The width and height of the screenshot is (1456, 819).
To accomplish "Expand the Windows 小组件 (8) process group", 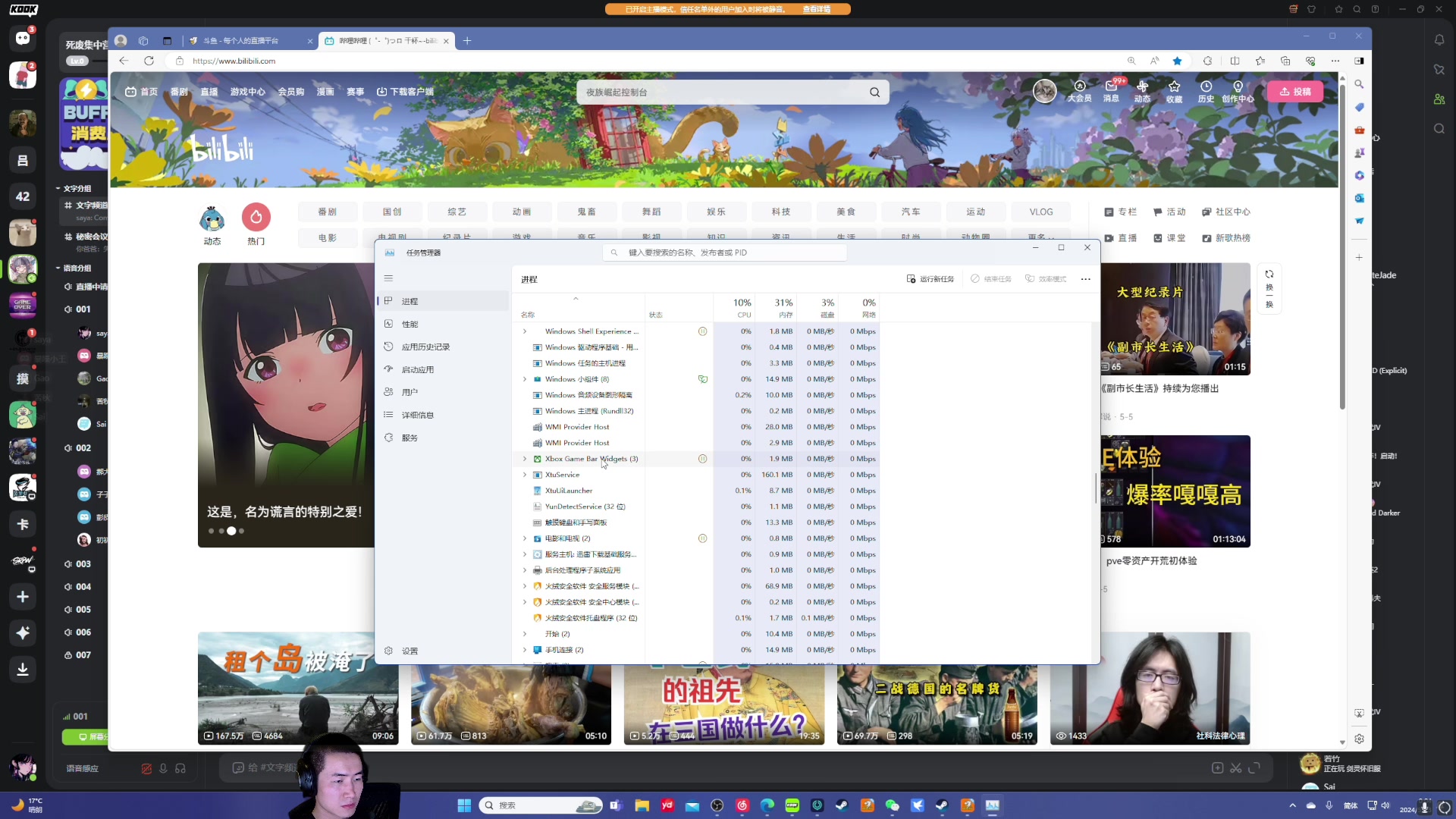I will coord(524,379).
